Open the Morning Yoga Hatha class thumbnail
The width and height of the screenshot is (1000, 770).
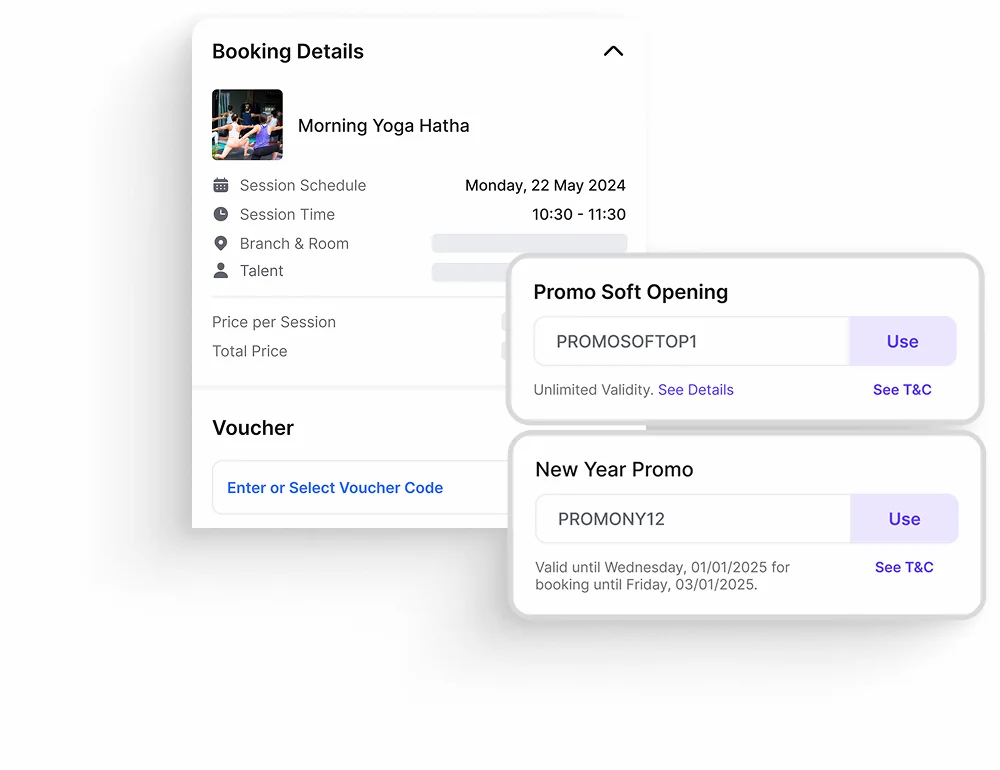click(x=247, y=125)
